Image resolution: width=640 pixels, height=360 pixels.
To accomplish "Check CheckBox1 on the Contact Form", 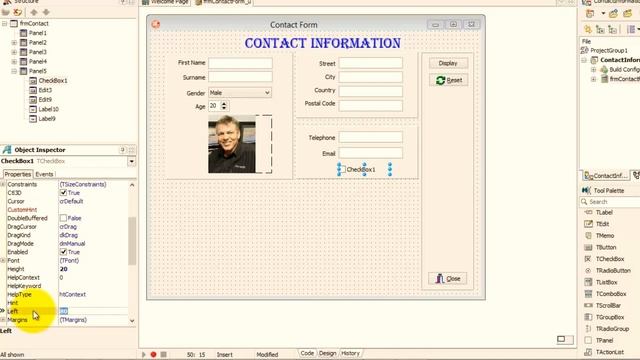I will pyautogui.click(x=343, y=169).
